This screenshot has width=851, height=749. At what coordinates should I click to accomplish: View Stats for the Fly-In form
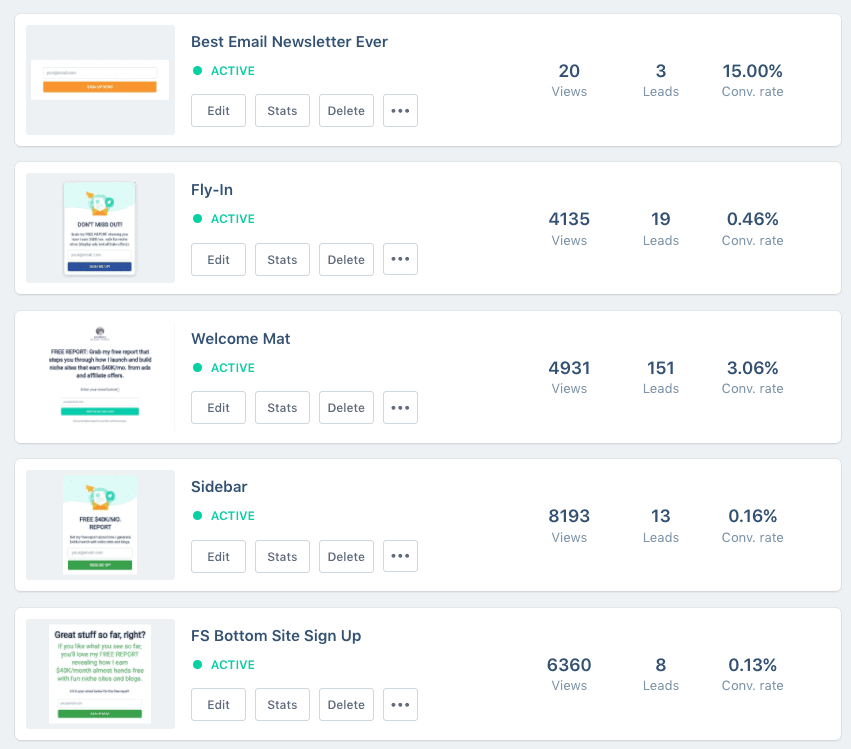pyautogui.click(x=282, y=259)
